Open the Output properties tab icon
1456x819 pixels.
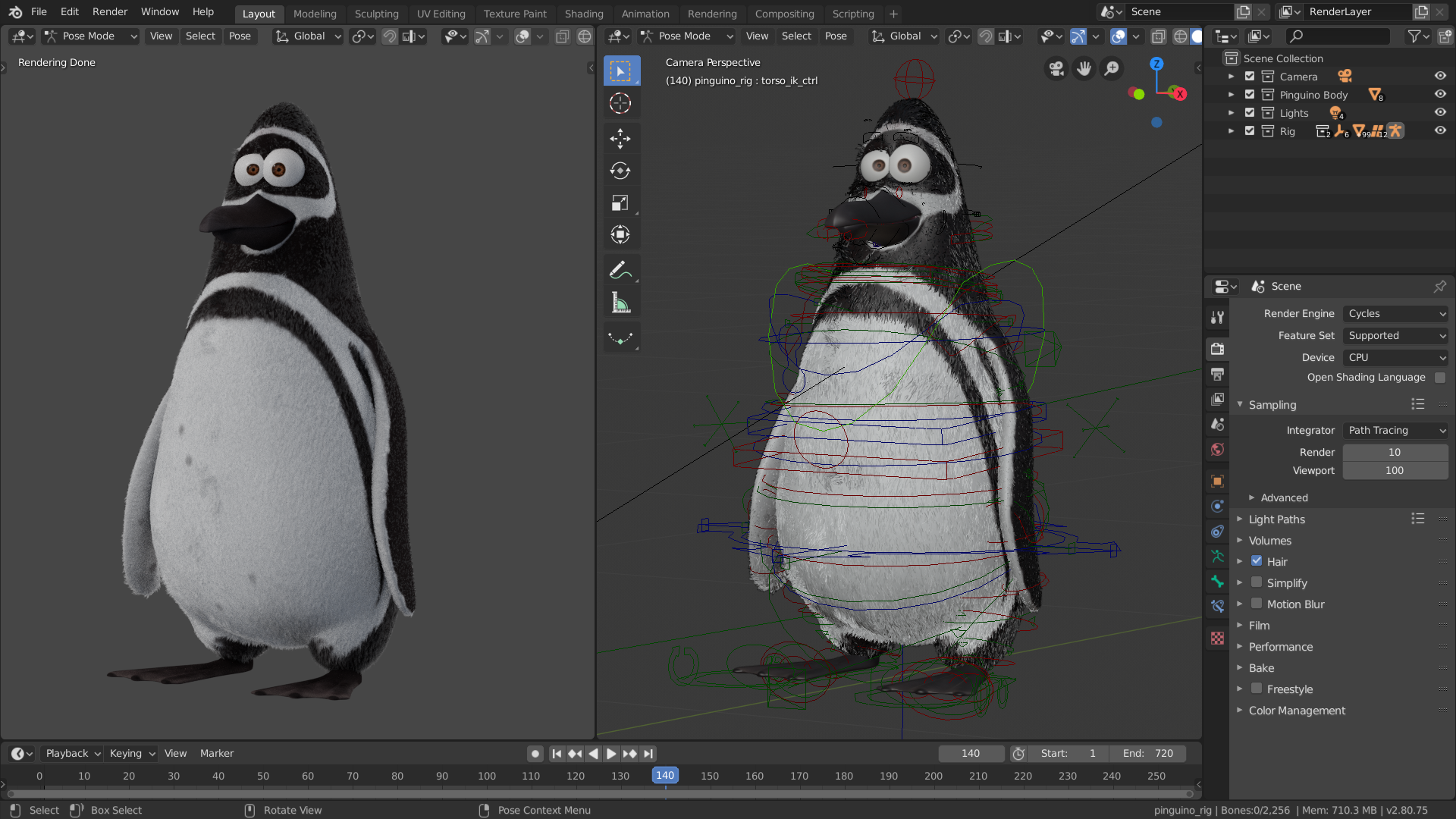[1217, 374]
